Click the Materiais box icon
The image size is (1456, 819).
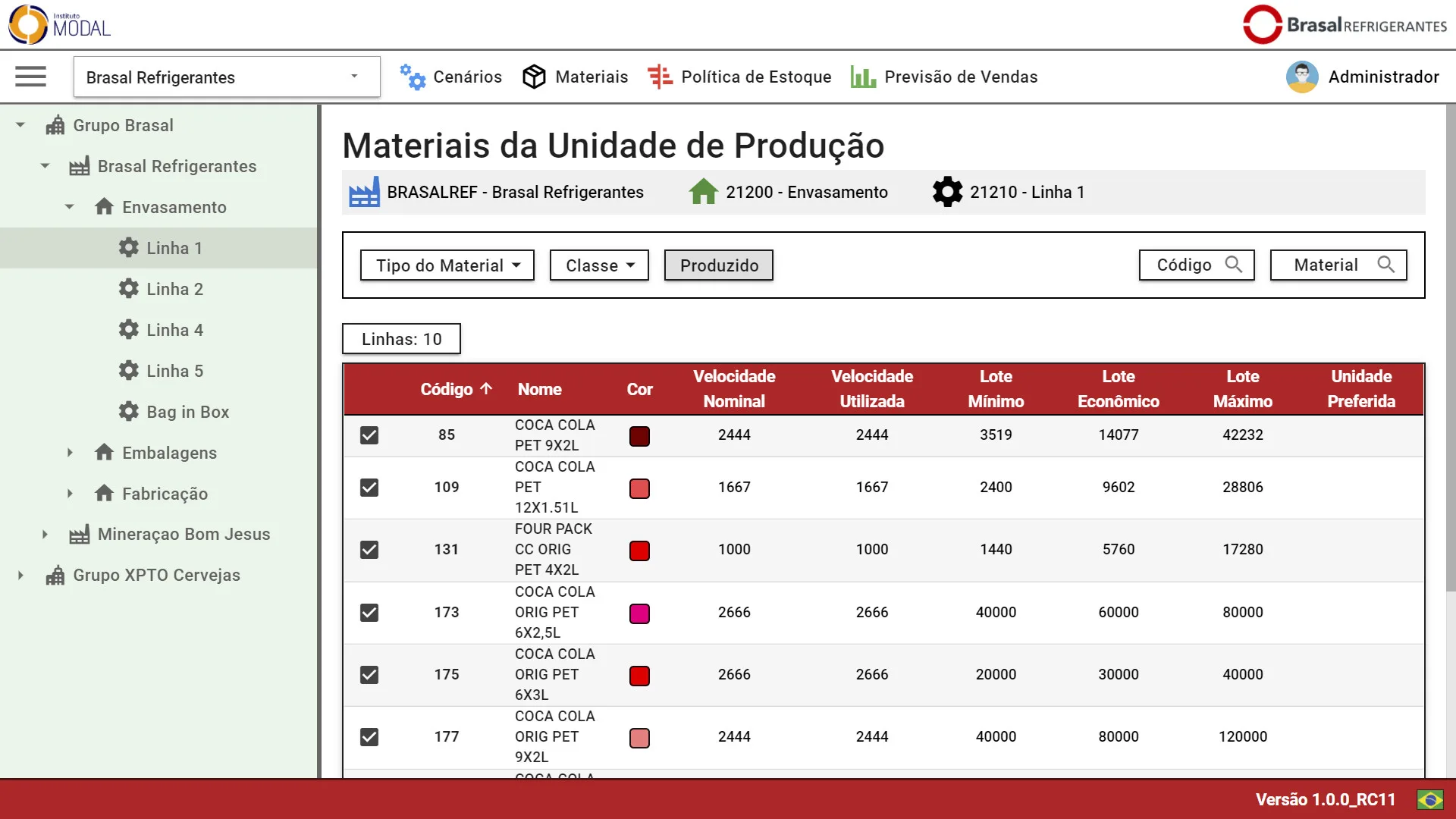534,77
